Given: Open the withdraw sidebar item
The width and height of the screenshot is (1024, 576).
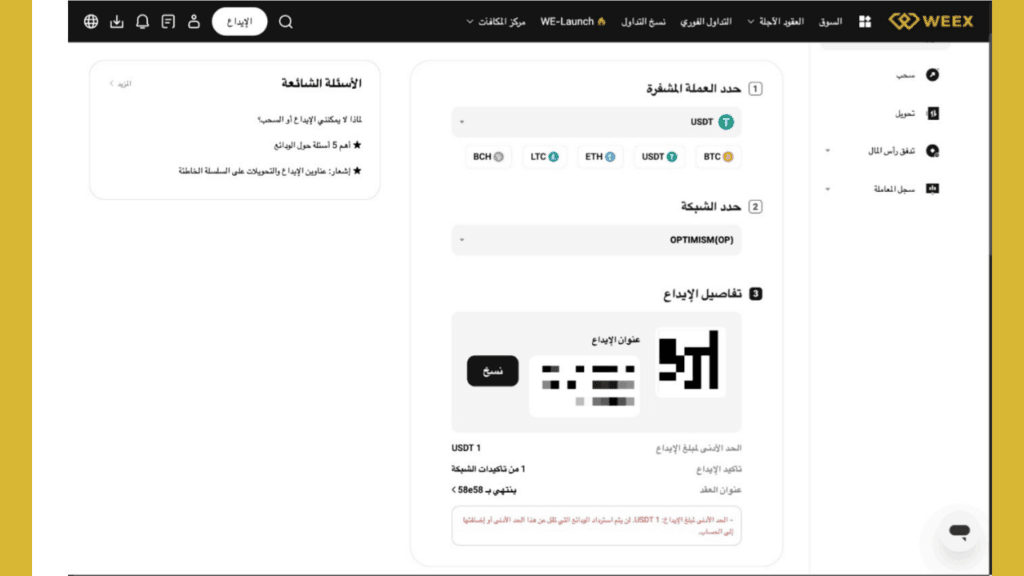Looking at the screenshot, I should [905, 75].
